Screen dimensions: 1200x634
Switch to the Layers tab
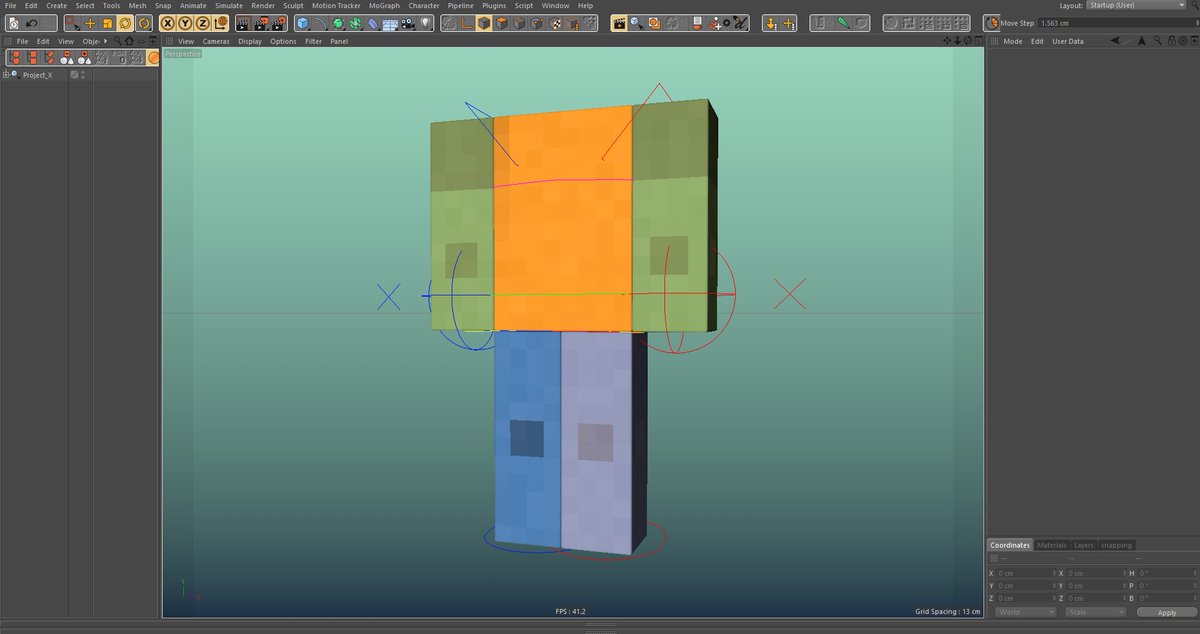coord(1084,545)
